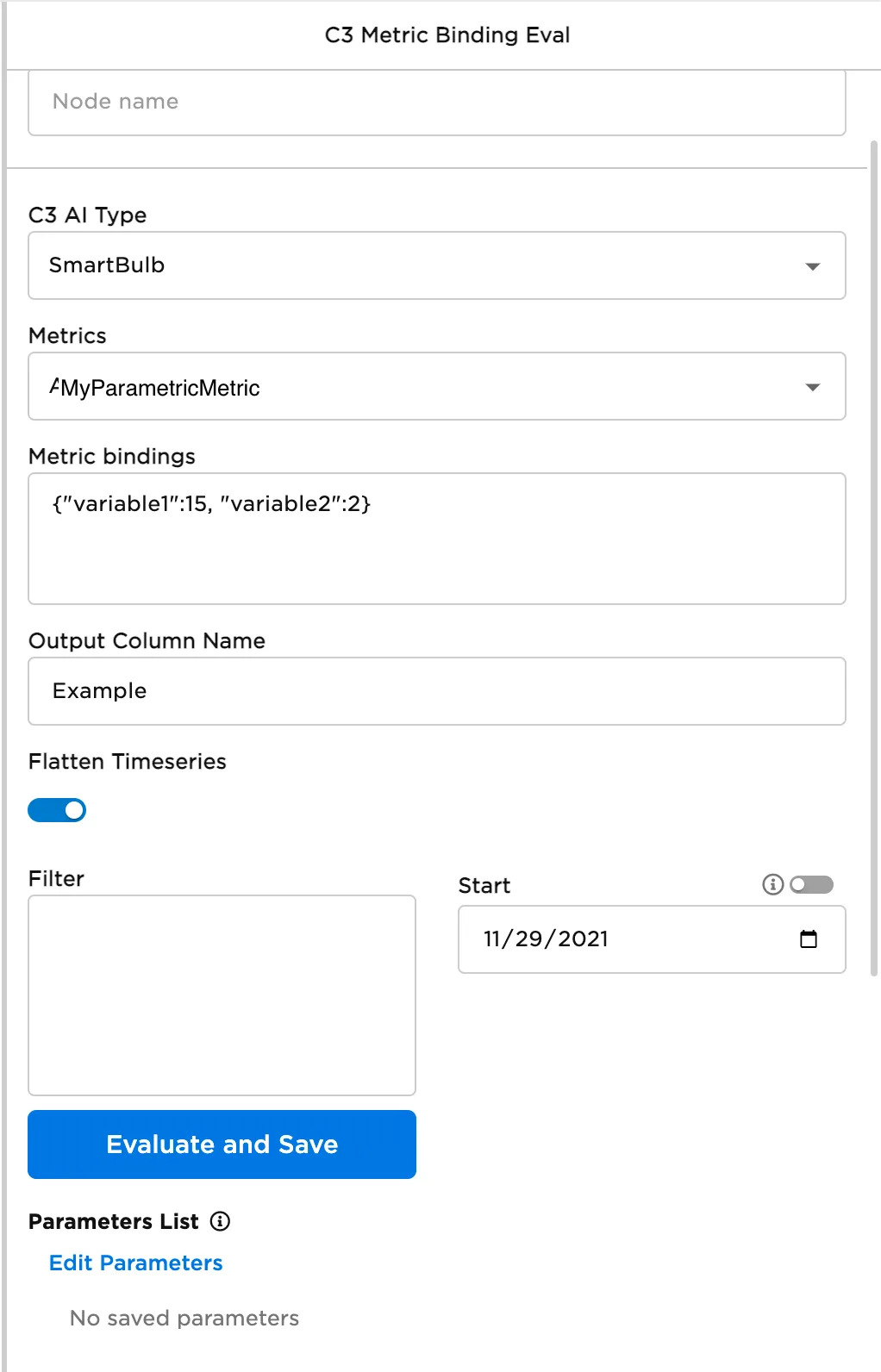Enable the toggle beside Start label
Viewport: 881px width, 1372px height.
coord(811,884)
